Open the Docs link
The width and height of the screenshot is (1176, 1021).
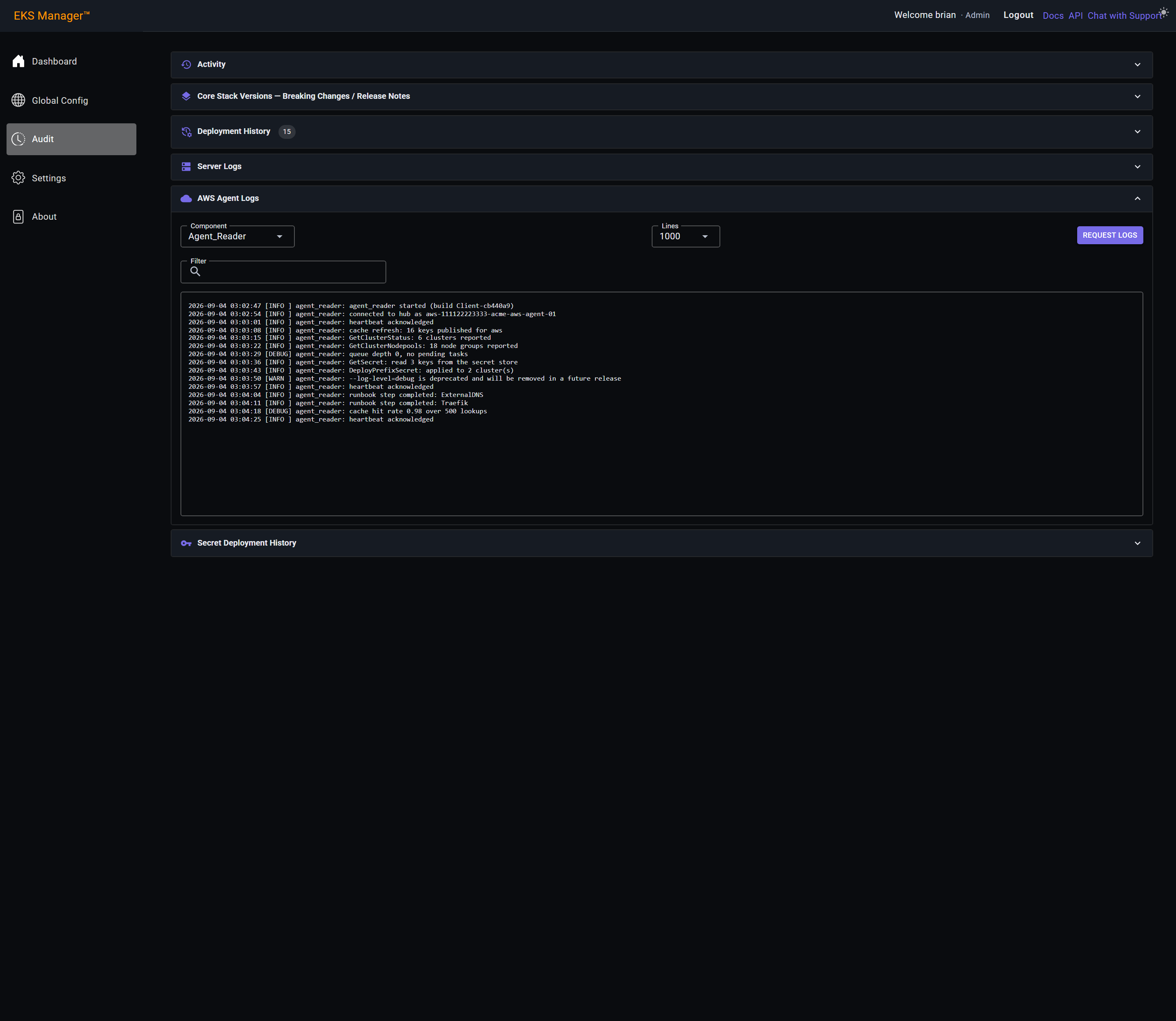coord(1053,16)
